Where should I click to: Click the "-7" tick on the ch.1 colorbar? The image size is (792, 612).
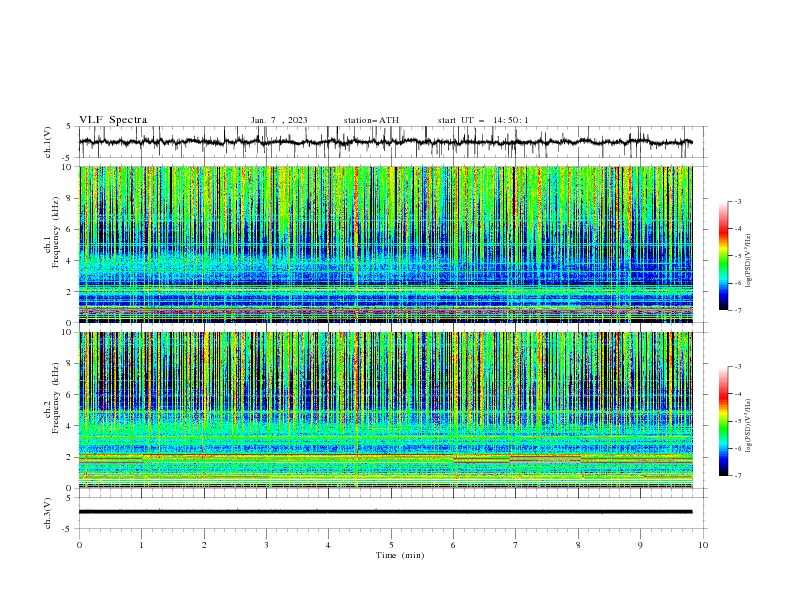[737, 310]
